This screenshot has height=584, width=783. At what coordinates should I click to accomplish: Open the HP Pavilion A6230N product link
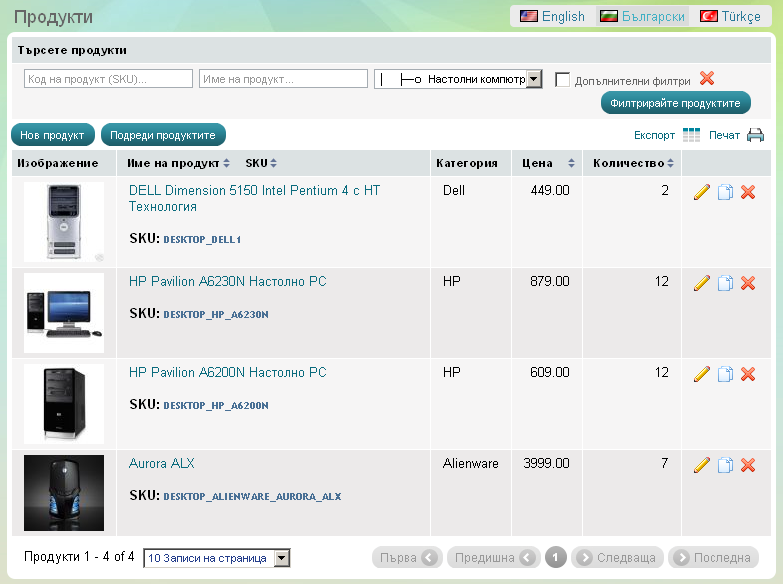(227, 282)
